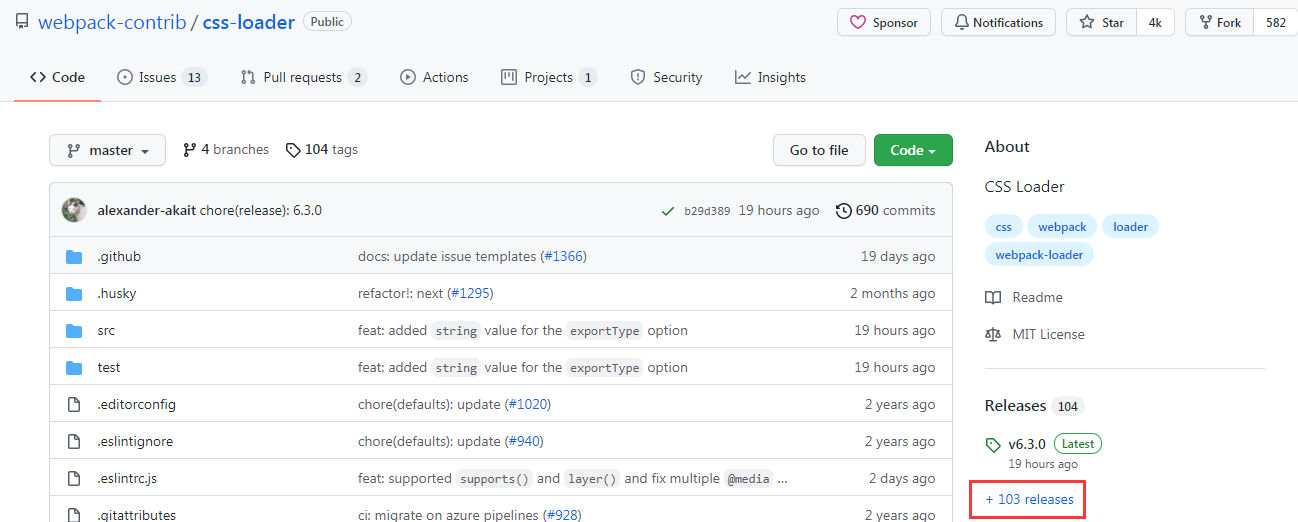Select the webpack topic tag
Screen dimensions: 1298x522
click(x=1062, y=226)
